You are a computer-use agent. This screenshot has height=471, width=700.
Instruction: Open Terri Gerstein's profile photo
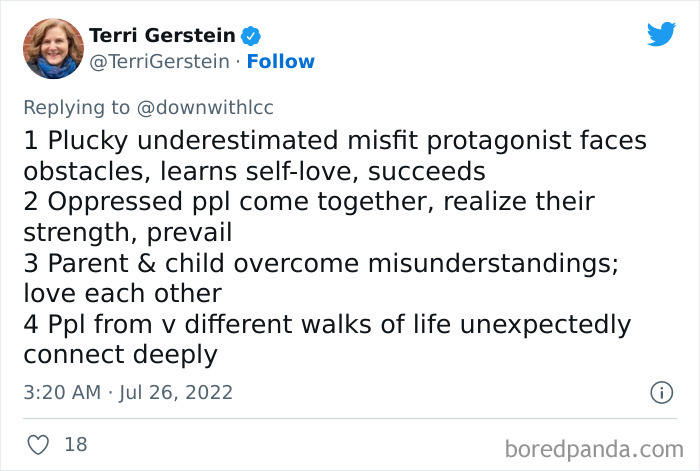pyautogui.click(x=52, y=48)
